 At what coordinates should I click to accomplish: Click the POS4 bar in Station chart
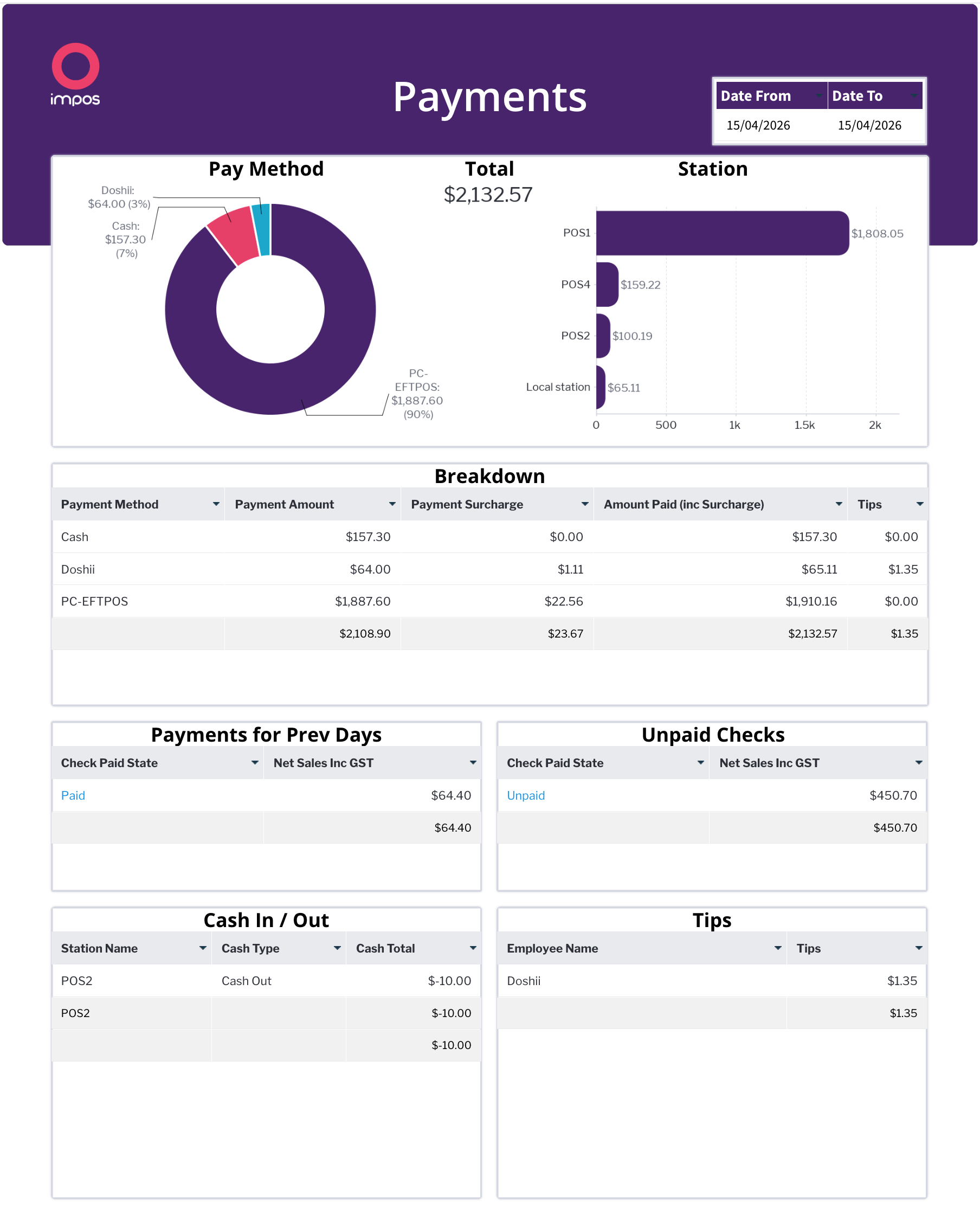[x=607, y=285]
